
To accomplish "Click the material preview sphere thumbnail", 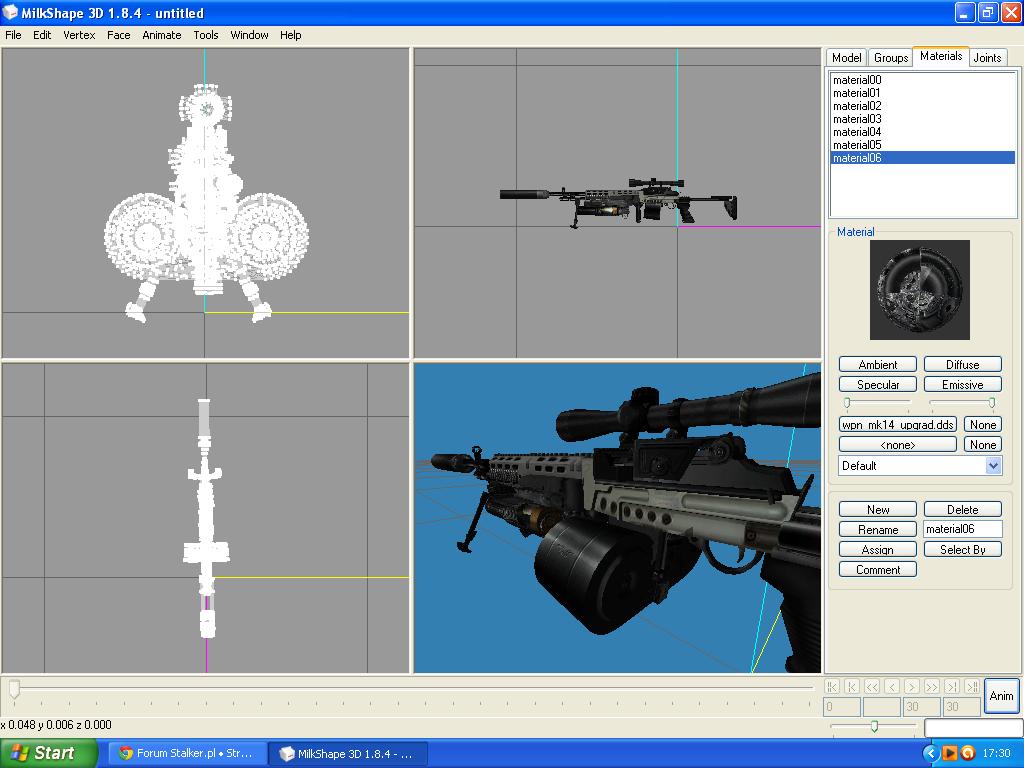I will click(919, 290).
